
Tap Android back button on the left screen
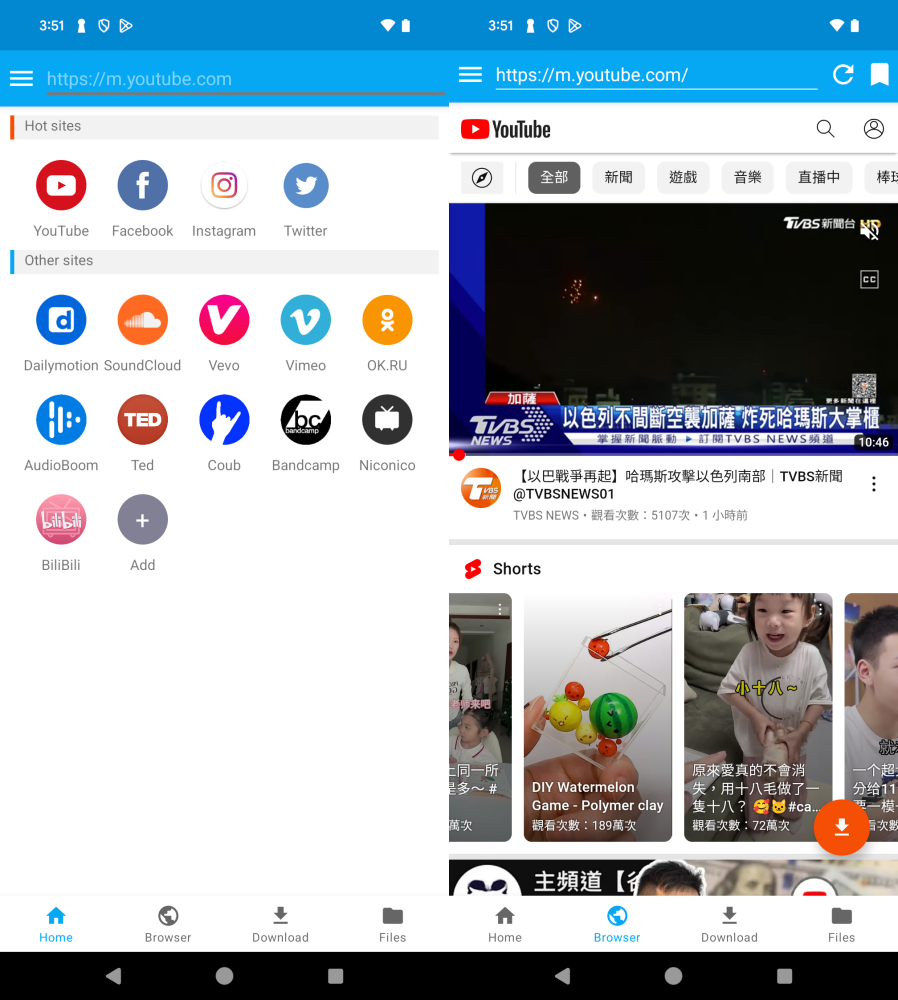(x=114, y=976)
